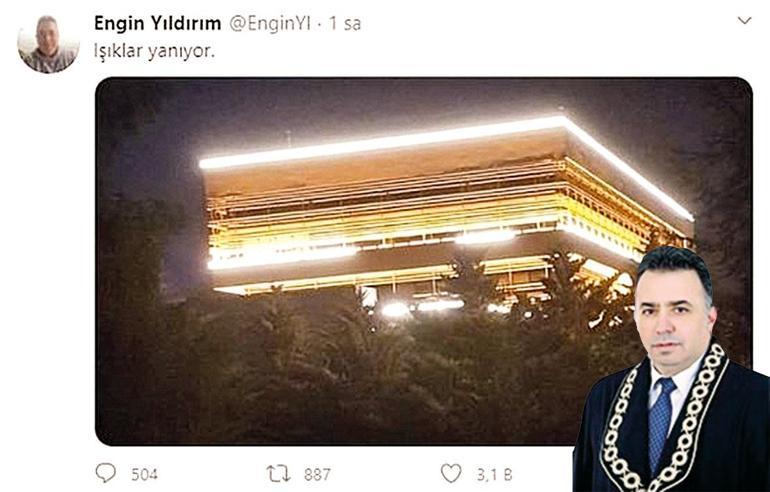Click the man's face in the portrait
The image size is (770, 492).
[x=672, y=314]
